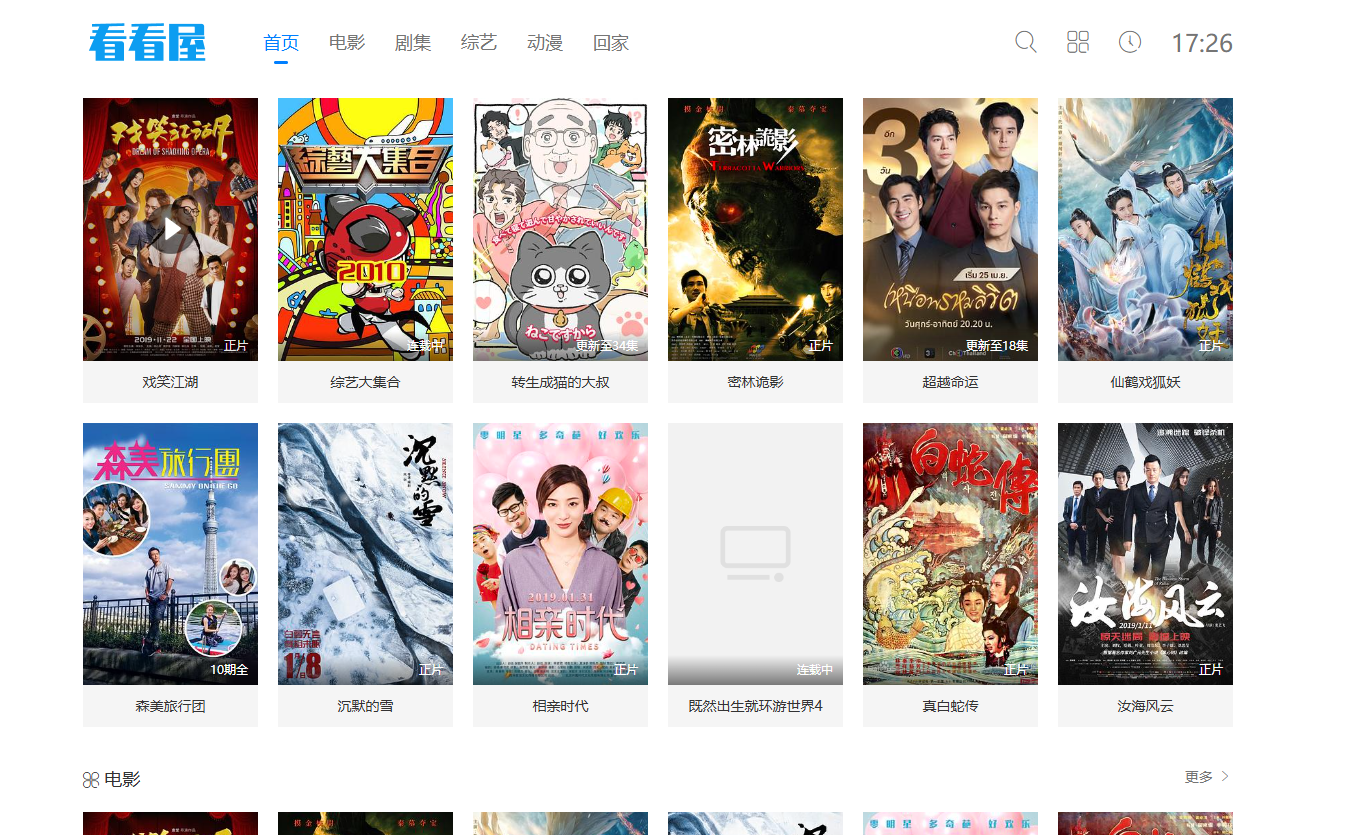The height and width of the screenshot is (835, 1370).
Task: Click the 连载中 badge on placeholder poster
Action: pos(815,670)
